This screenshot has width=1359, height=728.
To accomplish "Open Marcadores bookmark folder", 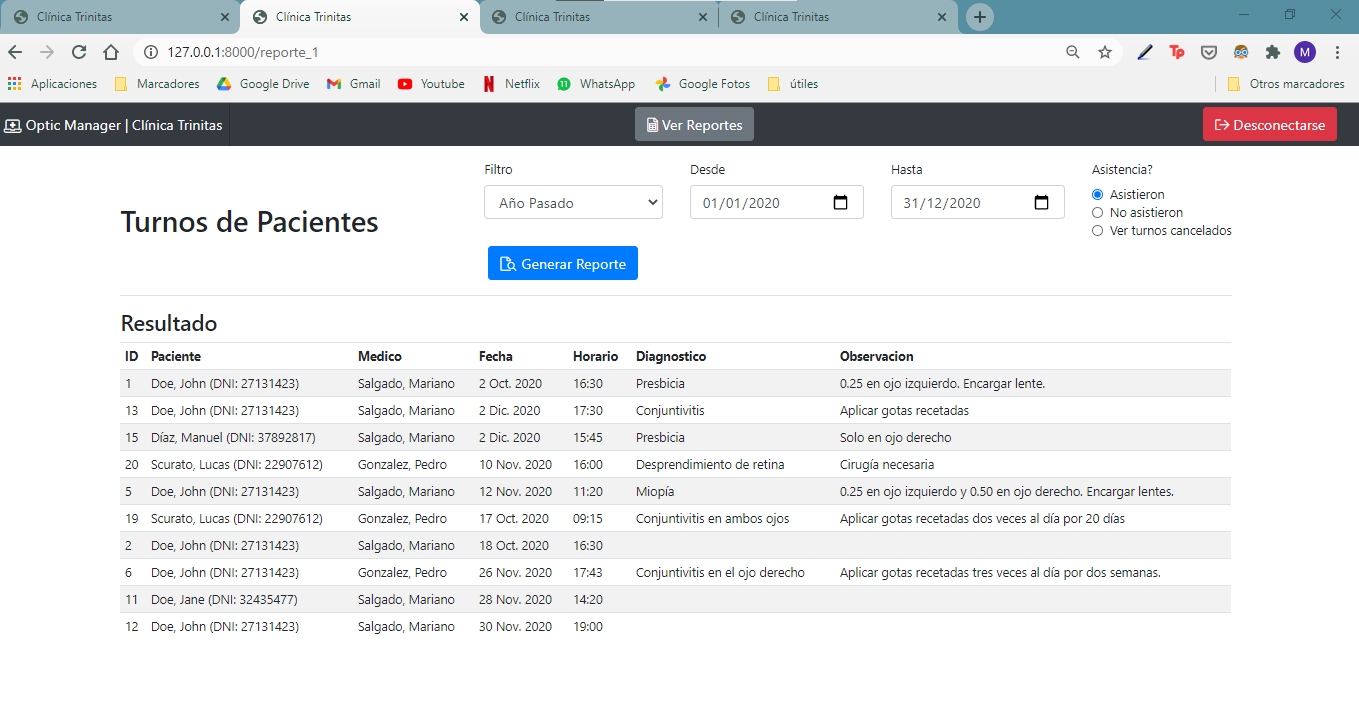I will pos(157,84).
